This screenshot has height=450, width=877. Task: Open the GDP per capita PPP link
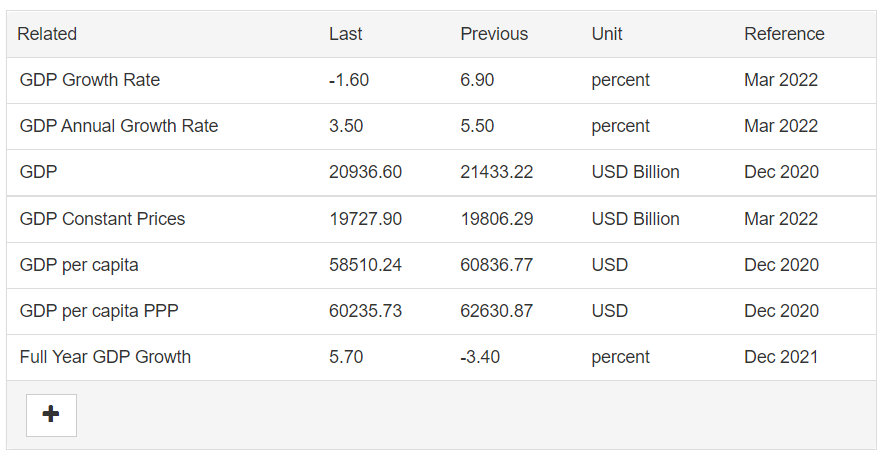(99, 311)
